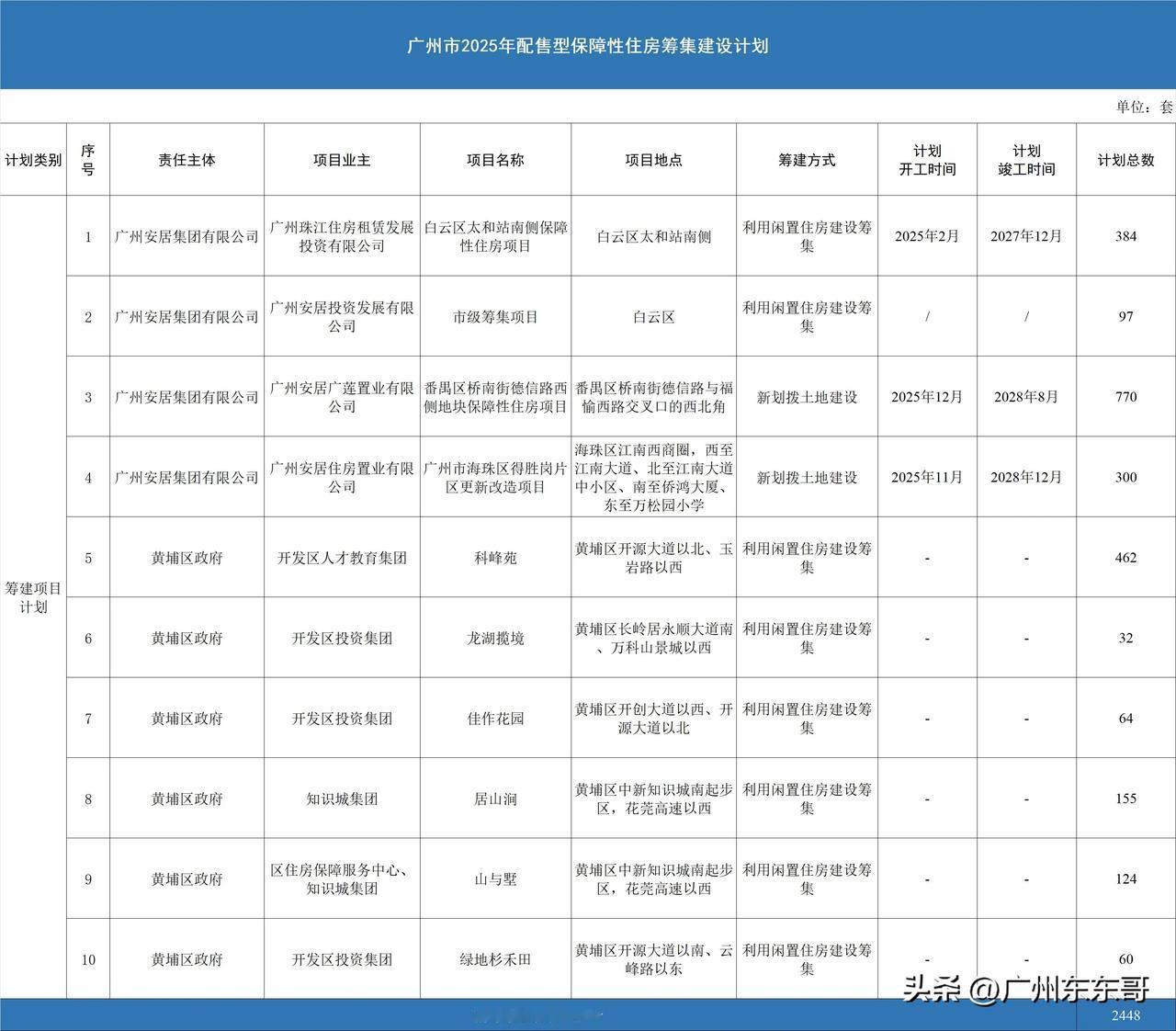The width and height of the screenshot is (1176, 1031).
Task: Select start date 2025年12月
Action: (927, 397)
